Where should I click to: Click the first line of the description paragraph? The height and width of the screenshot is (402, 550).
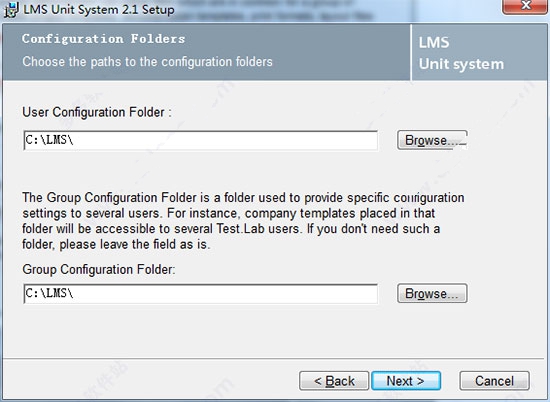(243, 197)
